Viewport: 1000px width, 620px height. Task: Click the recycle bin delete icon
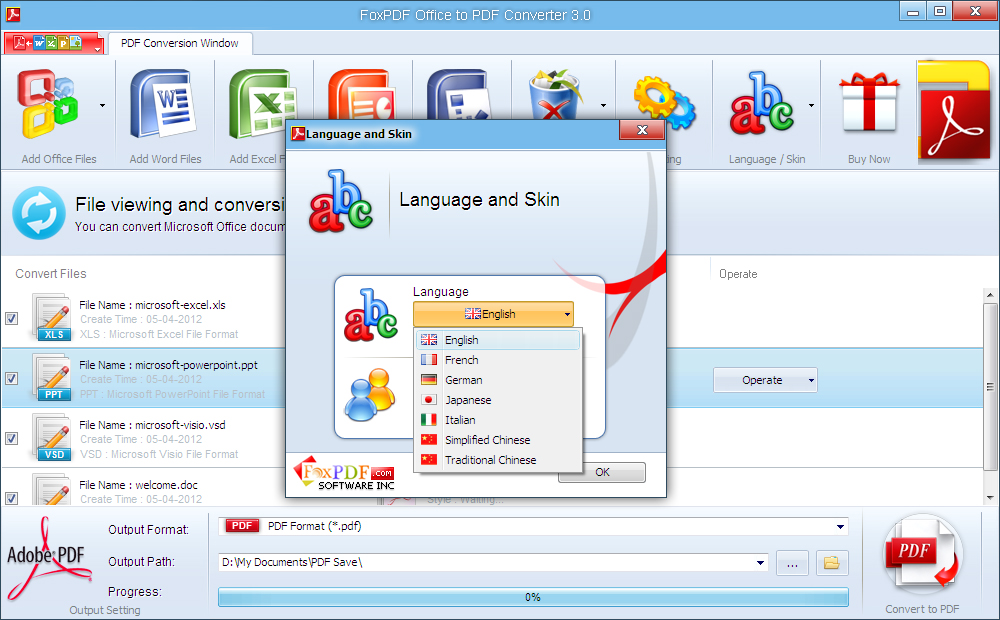pos(555,94)
